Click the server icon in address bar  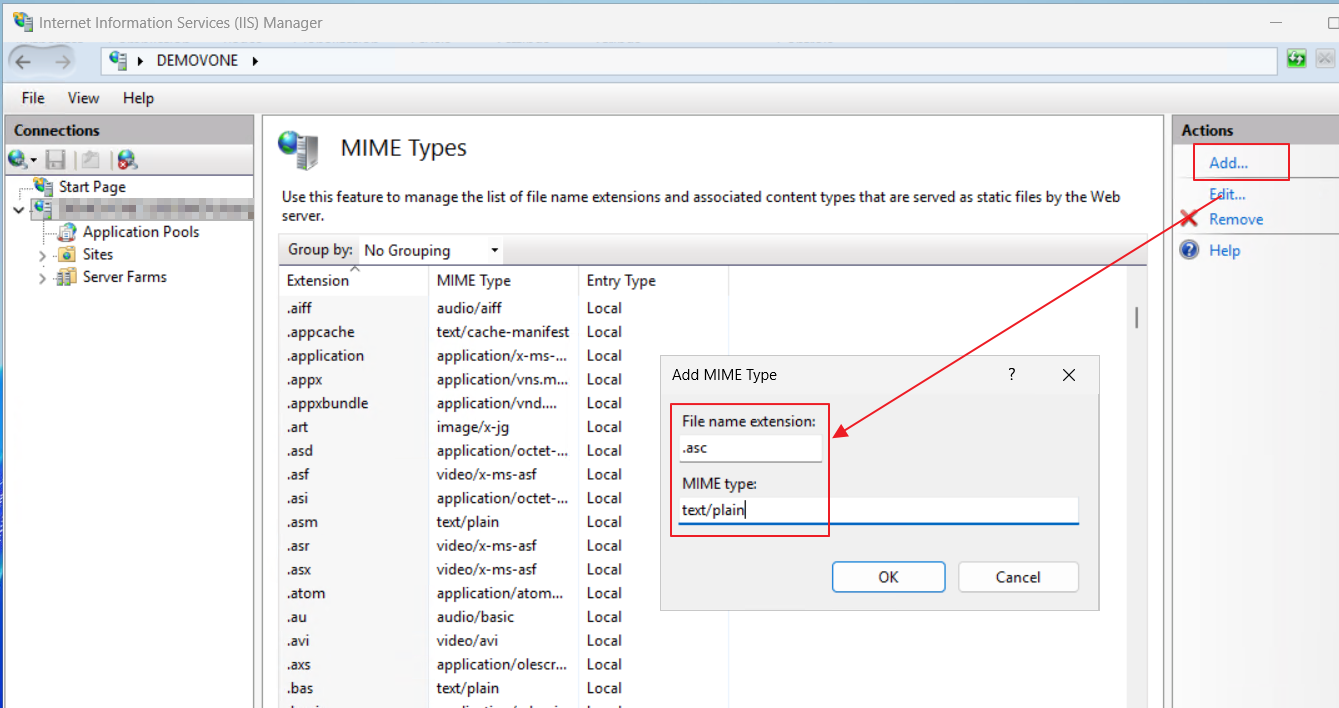[x=118, y=60]
